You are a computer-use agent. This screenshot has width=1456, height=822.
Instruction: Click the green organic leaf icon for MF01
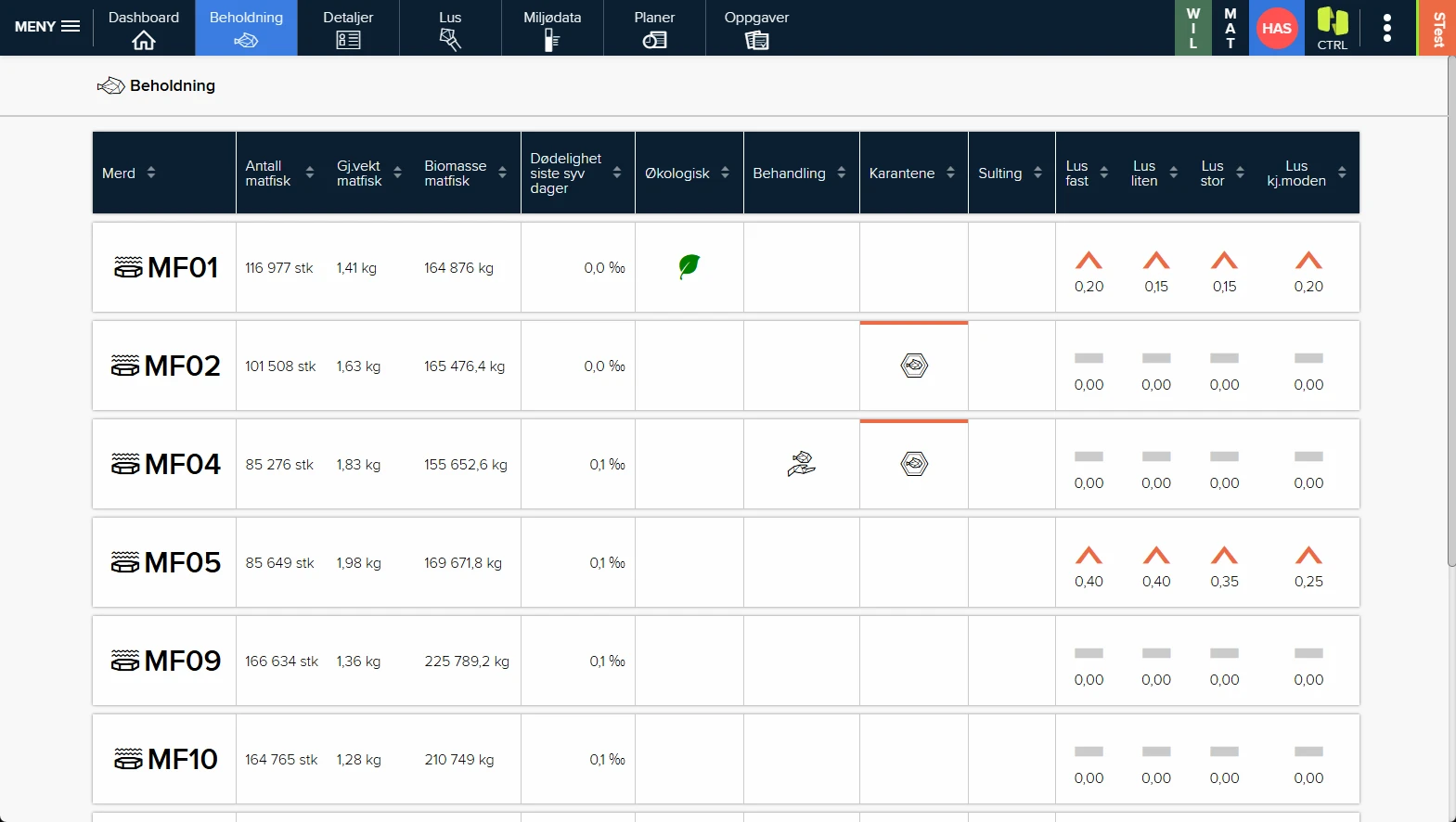[689, 266]
